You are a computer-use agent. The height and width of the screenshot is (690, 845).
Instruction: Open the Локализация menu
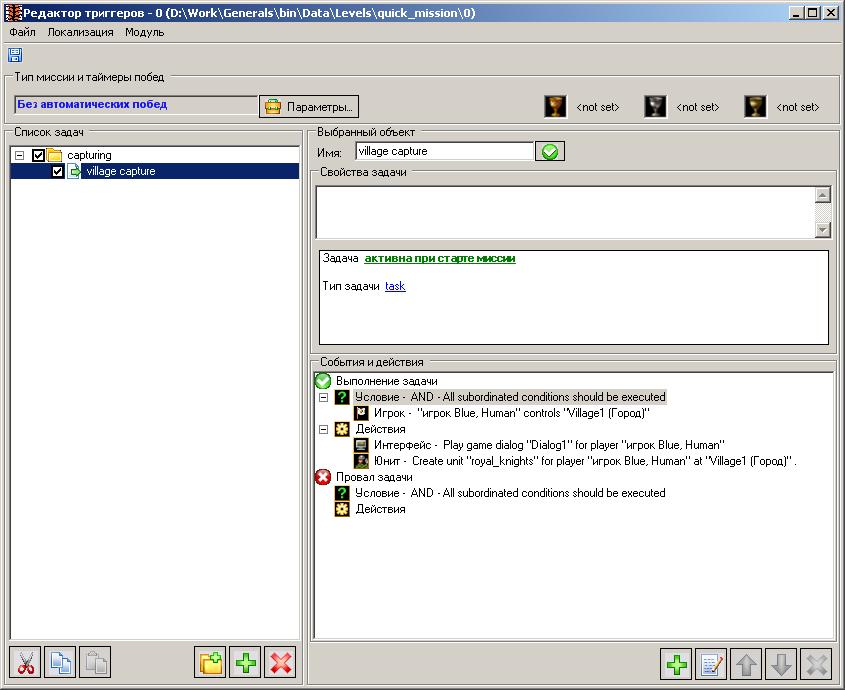pyautogui.click(x=80, y=32)
